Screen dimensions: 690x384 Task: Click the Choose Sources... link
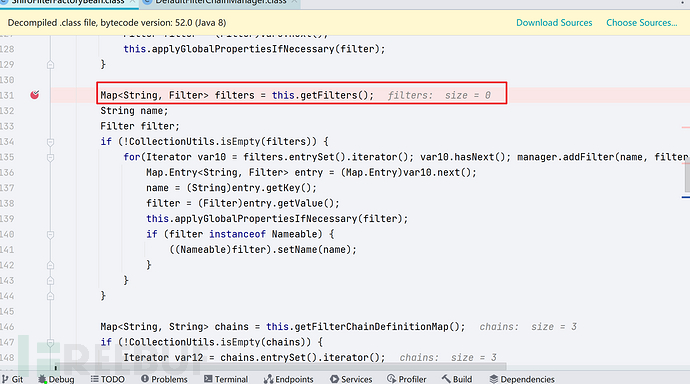point(642,23)
